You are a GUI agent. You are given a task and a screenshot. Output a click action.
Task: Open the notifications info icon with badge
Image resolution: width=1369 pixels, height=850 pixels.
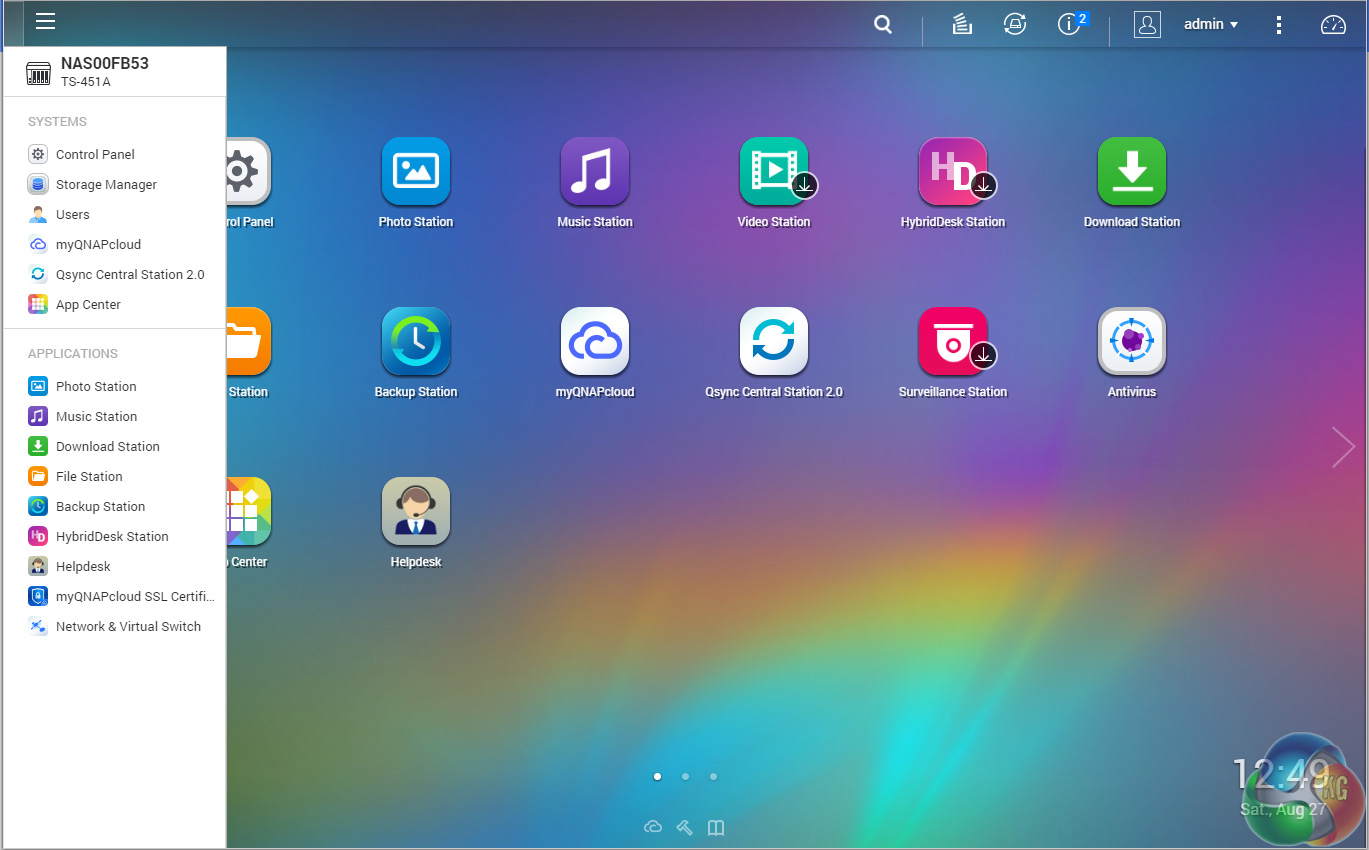pos(1070,25)
